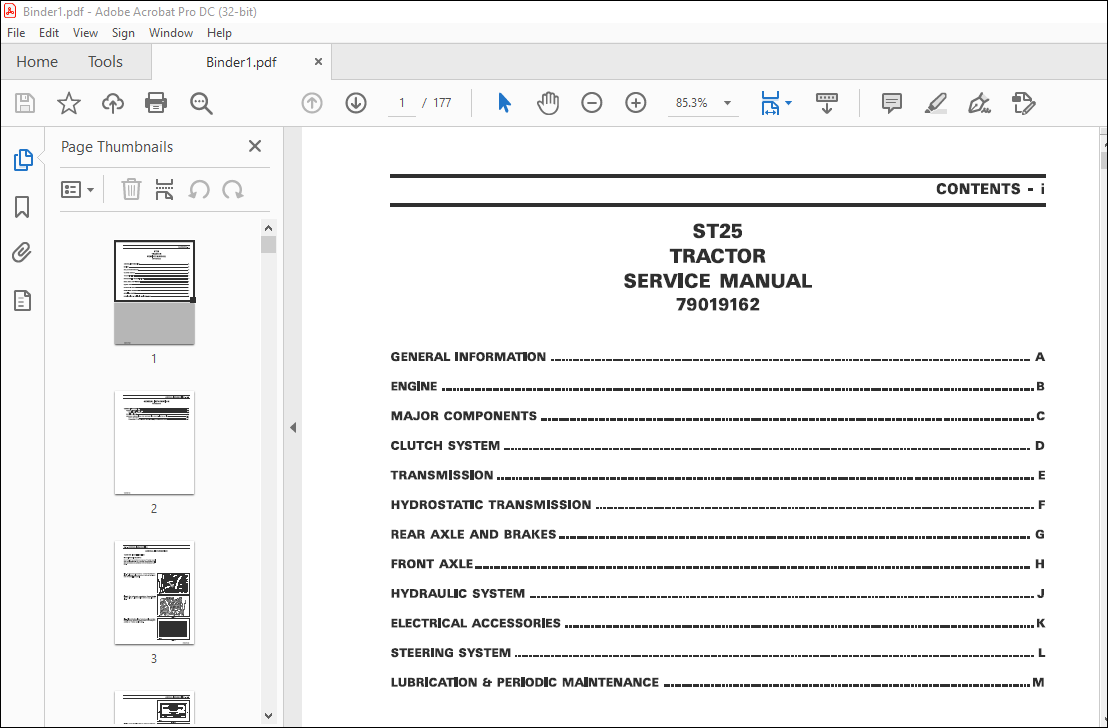Rotate page counterclockwise

(x=199, y=189)
